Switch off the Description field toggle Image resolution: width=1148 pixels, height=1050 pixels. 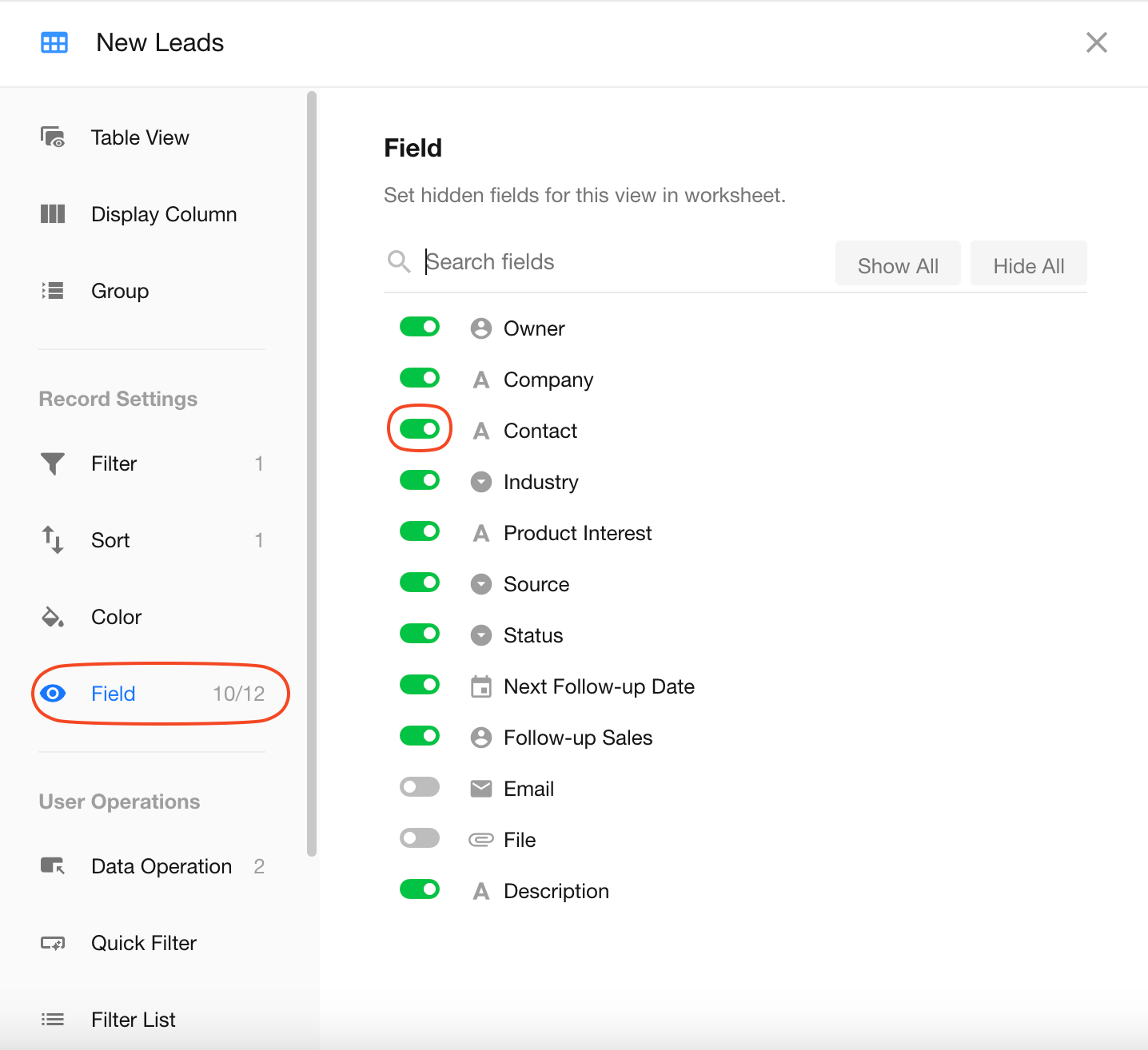[x=420, y=889]
